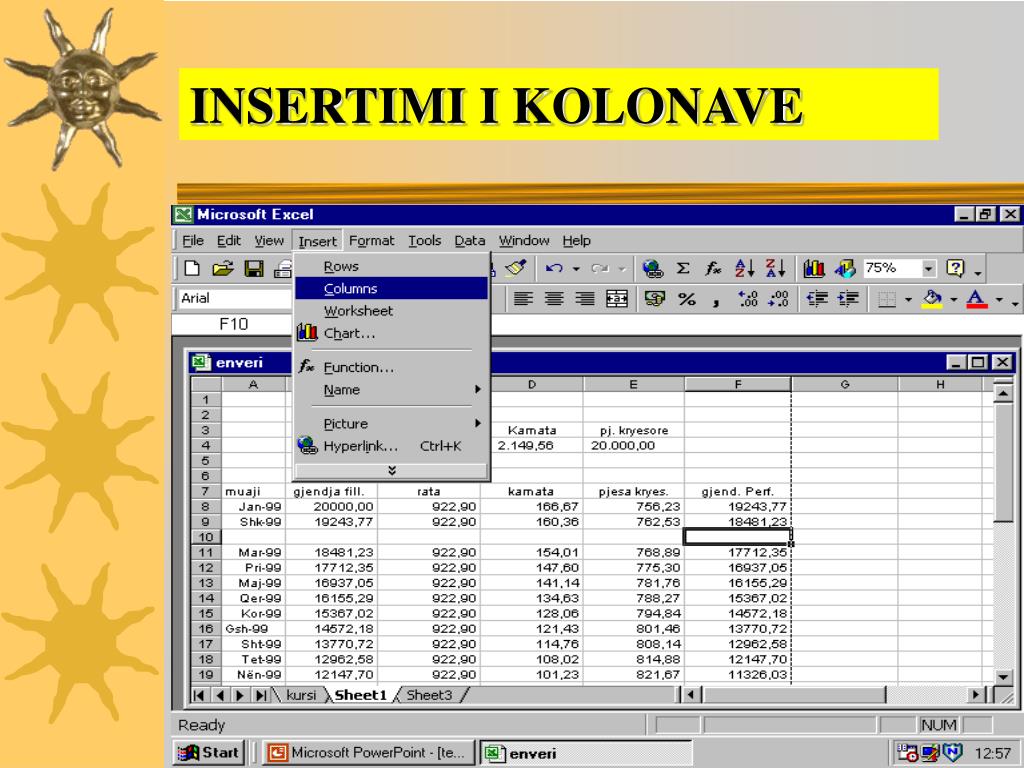This screenshot has height=768, width=1024.
Task: Click the Borders toolbar icon
Action: point(886,300)
